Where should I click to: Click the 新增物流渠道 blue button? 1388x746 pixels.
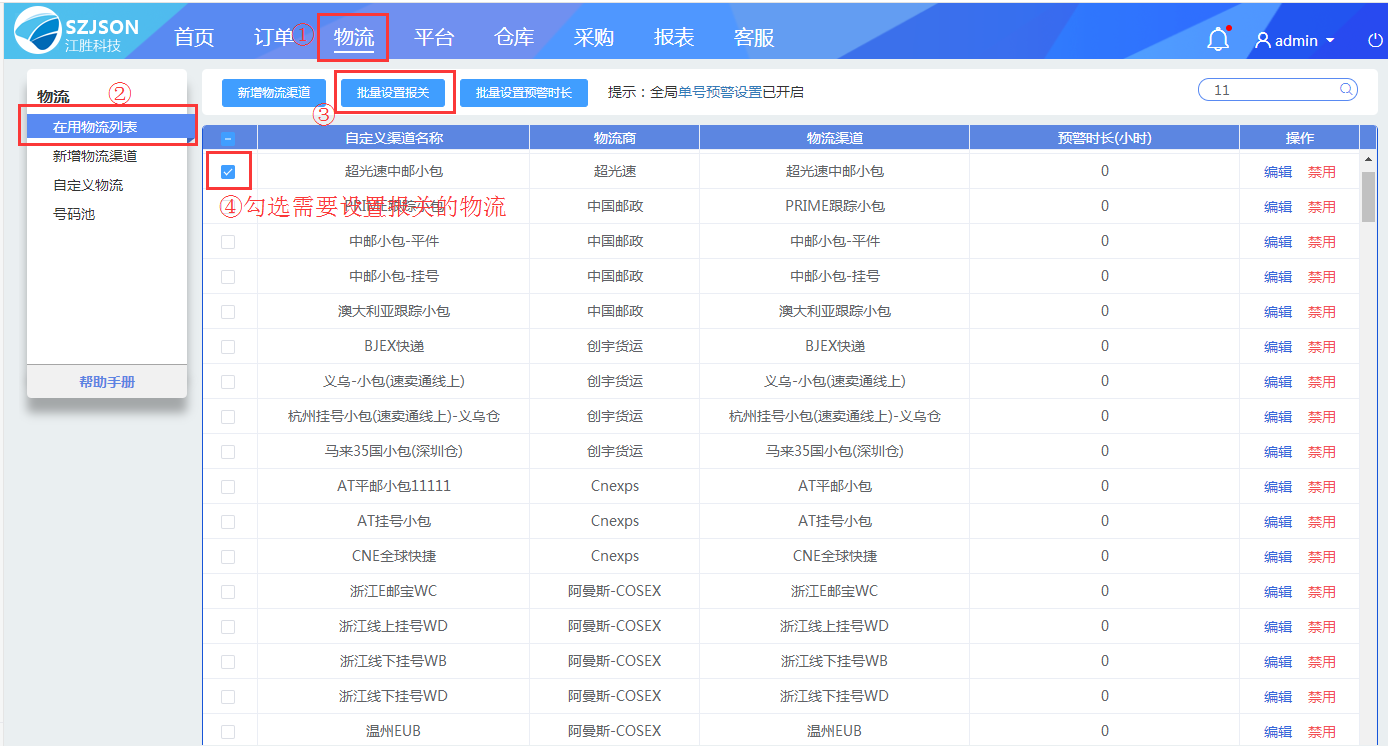[x=274, y=92]
